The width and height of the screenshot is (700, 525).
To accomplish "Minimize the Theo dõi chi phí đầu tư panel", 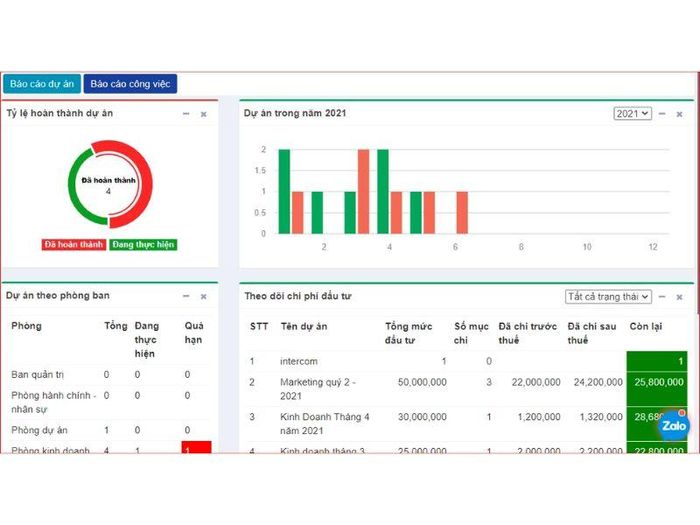I will tap(664, 297).
